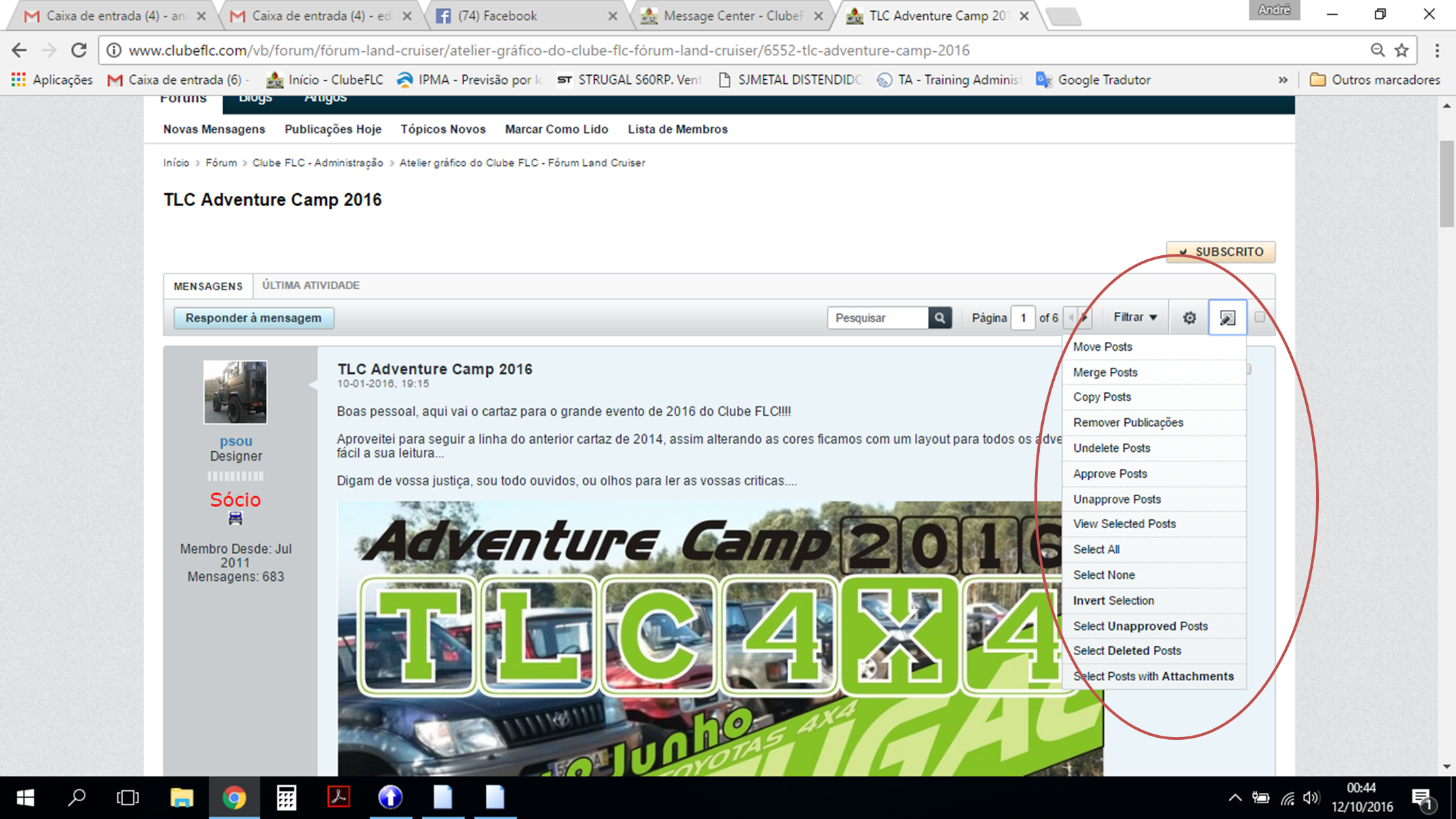Open the Google Tradutor bookmark
Screen dimensions: 1456x819
pyautogui.click(x=1093, y=80)
